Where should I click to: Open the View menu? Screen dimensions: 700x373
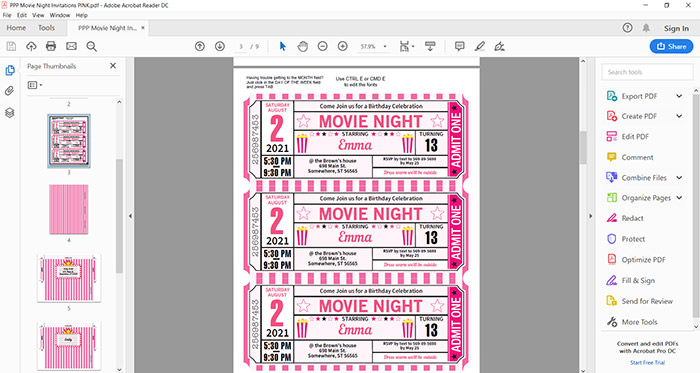pos(38,15)
